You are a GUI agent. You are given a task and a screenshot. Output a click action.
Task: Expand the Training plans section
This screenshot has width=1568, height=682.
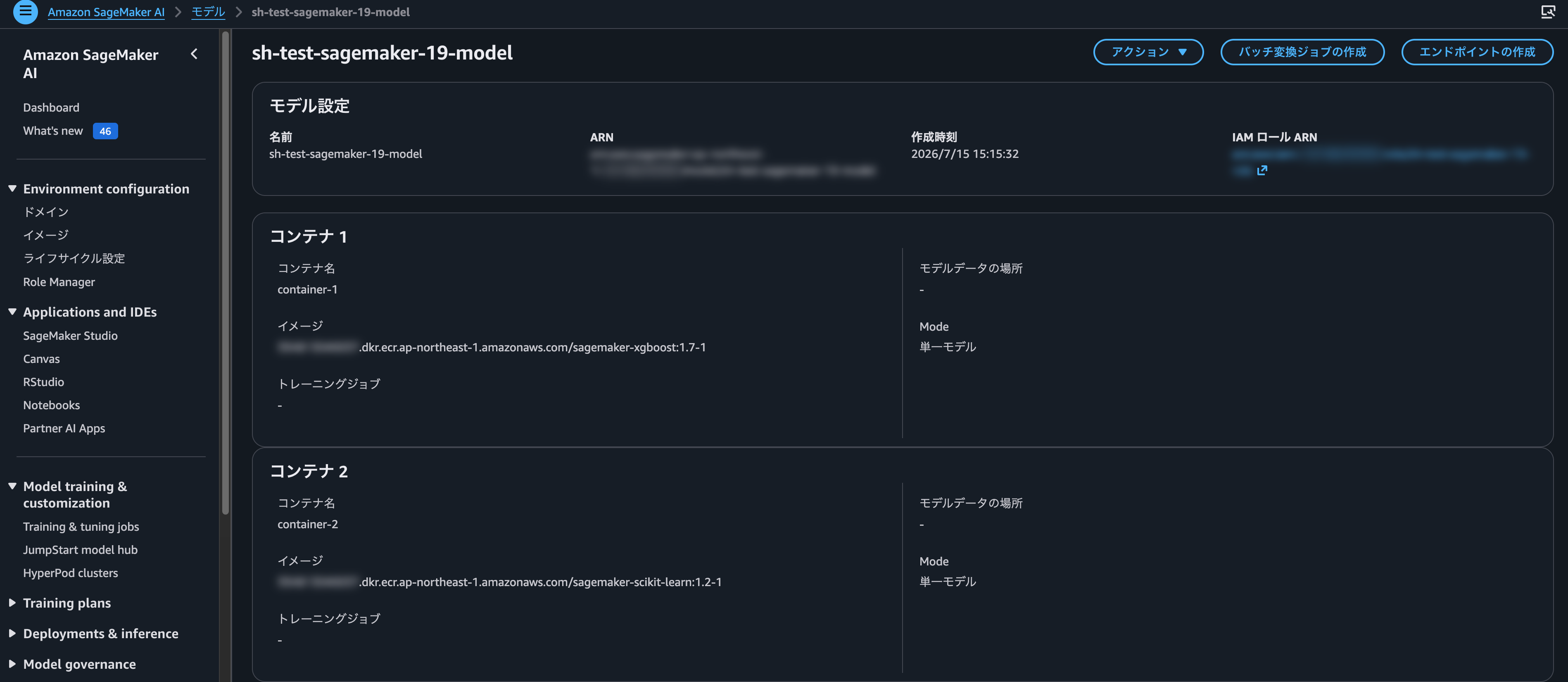click(12, 603)
